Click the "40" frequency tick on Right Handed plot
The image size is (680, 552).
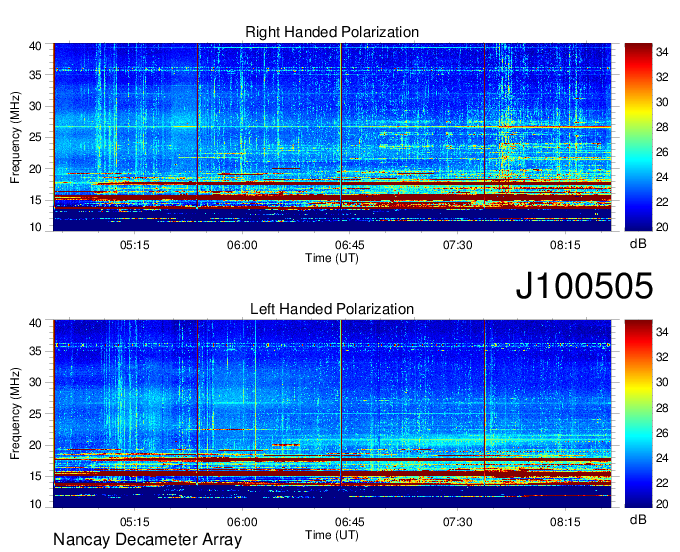35,46
